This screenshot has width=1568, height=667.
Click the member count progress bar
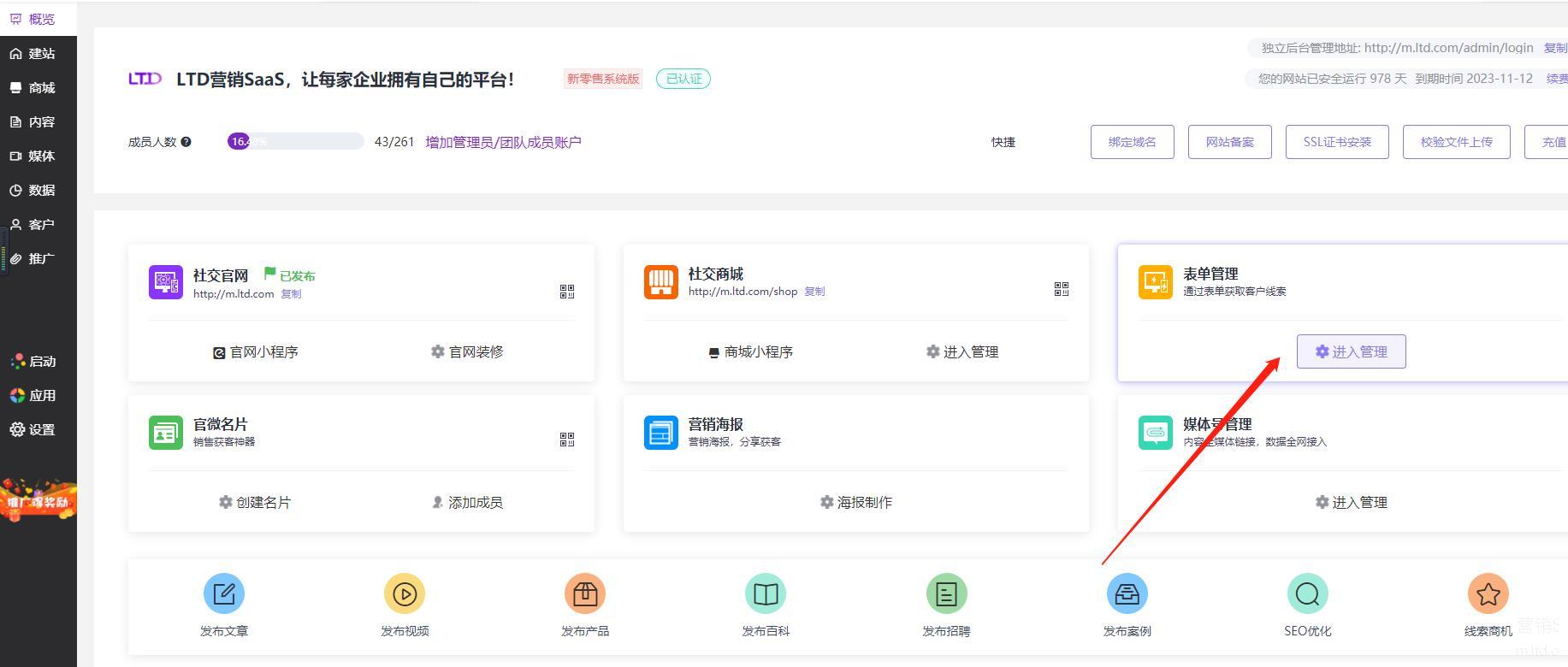click(295, 141)
